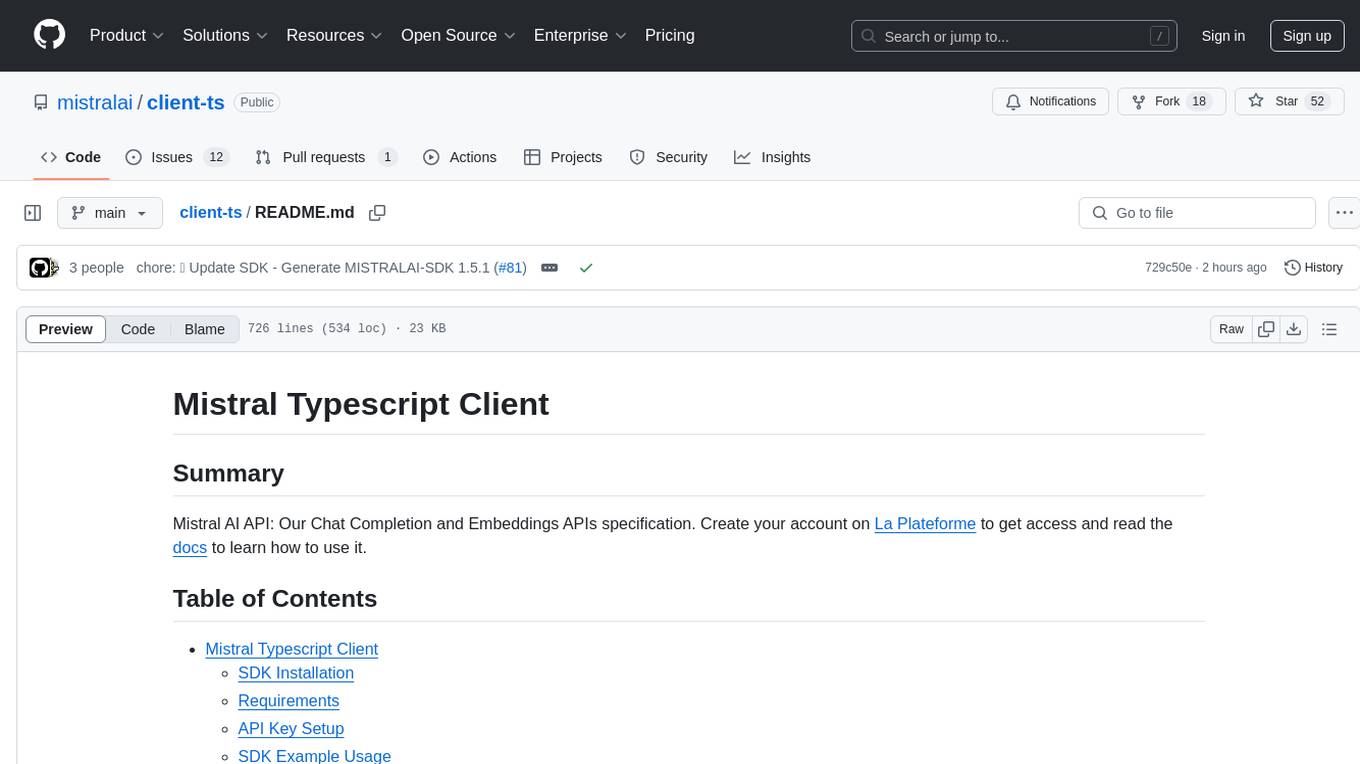Switch to the Pull requests tab
1360x764 pixels.
(326, 157)
